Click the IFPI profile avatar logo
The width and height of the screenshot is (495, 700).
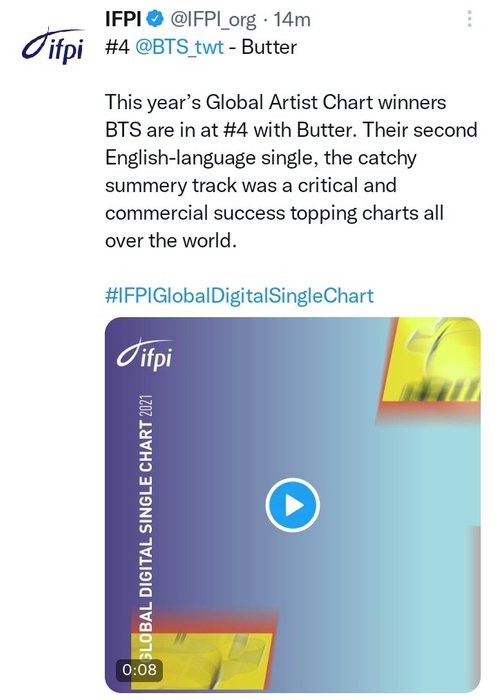tap(53, 45)
